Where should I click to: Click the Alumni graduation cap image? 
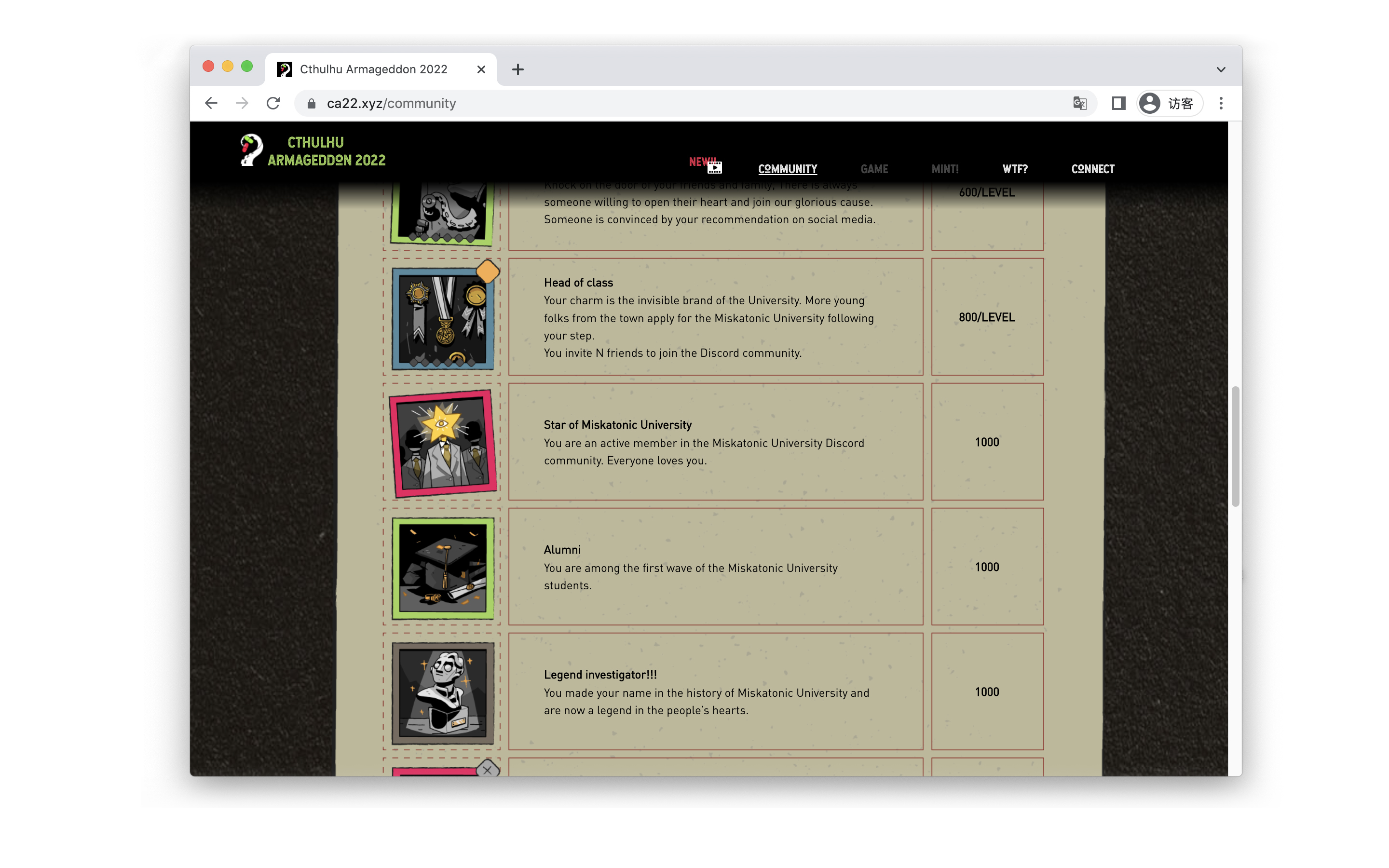pos(443,568)
